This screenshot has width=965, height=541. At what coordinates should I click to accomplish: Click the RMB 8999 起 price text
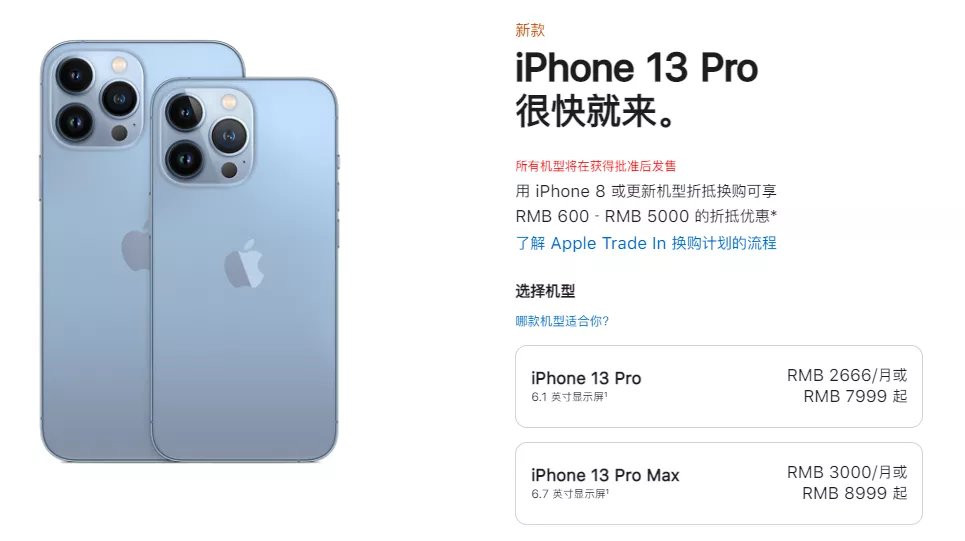(855, 493)
